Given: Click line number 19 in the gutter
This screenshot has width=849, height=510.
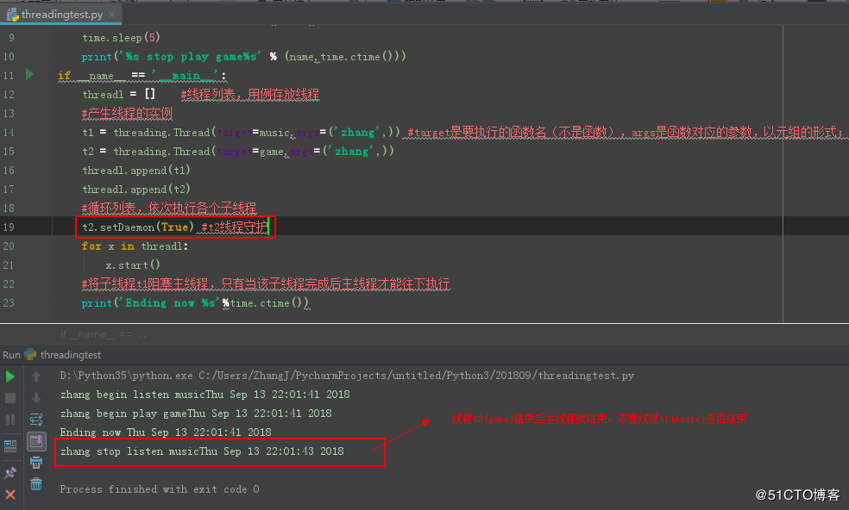Looking at the screenshot, I should [9, 227].
